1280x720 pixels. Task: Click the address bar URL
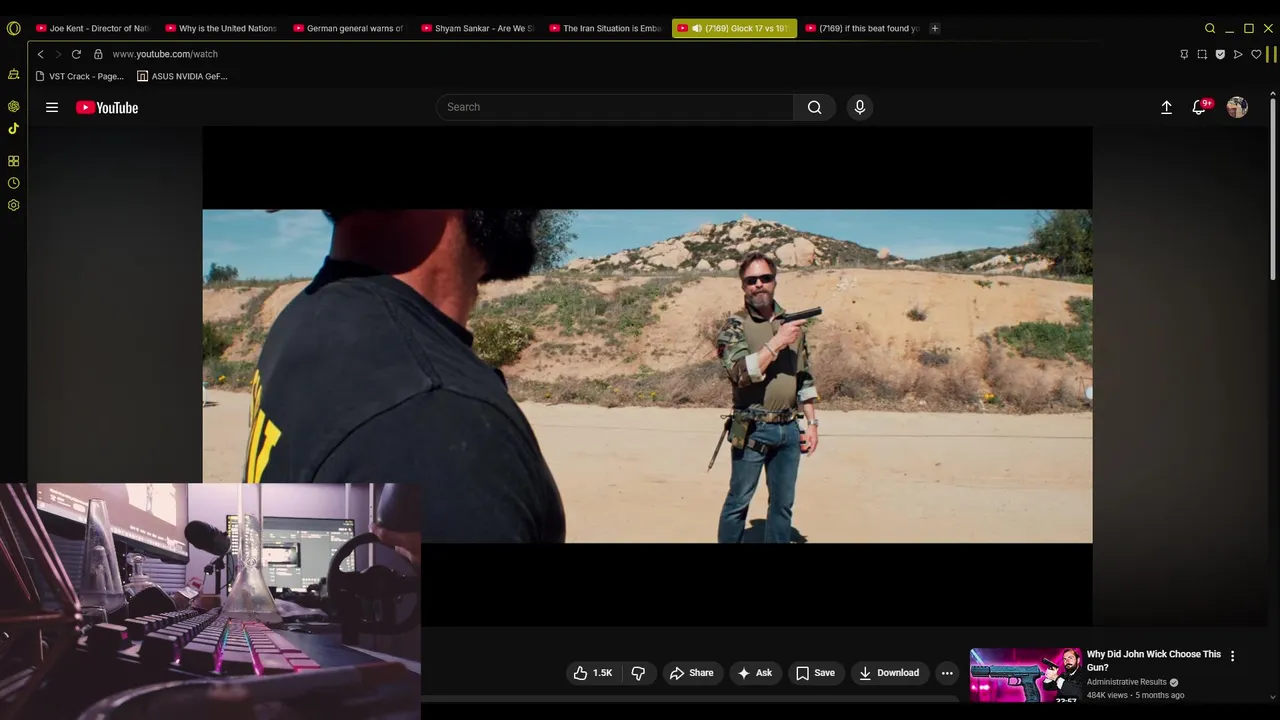(165, 54)
